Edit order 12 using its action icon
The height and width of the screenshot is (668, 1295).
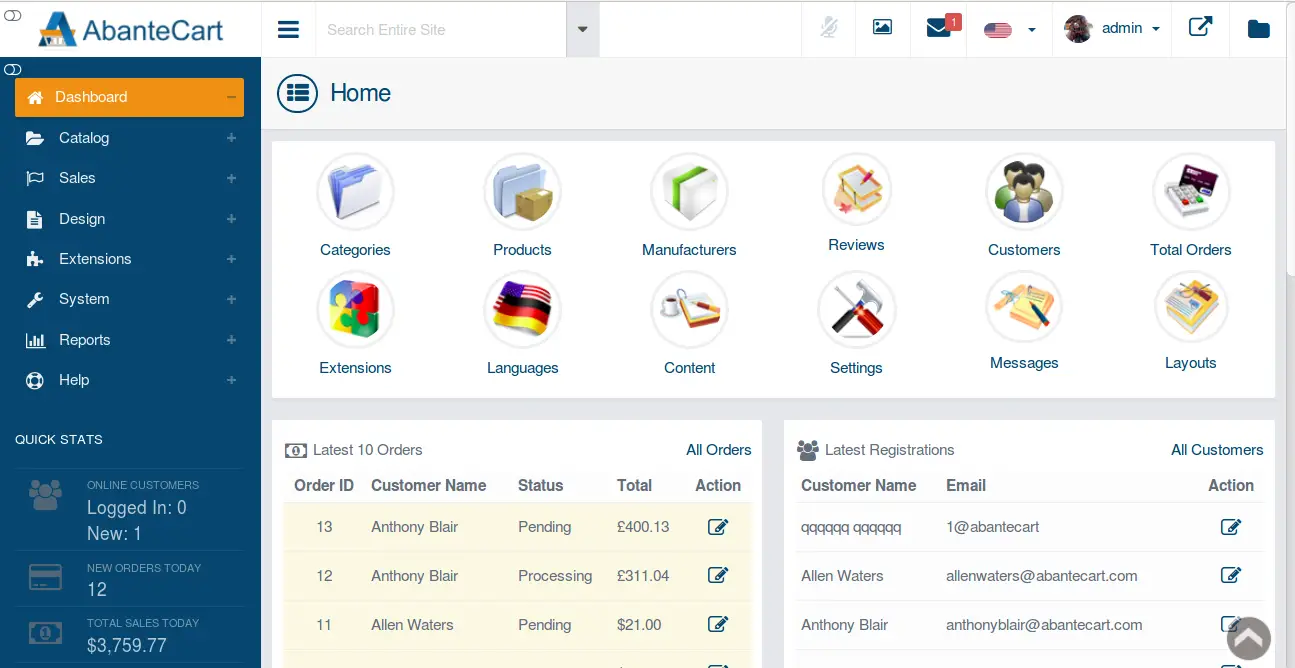718,575
